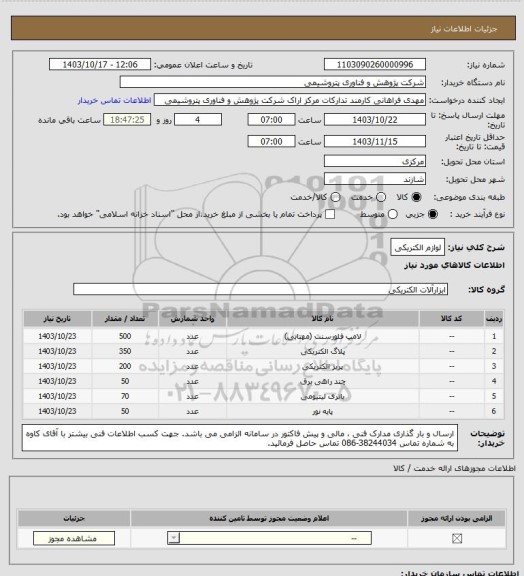Image resolution: width=524 pixels, height=576 pixels.
Task: Click the چند راهی برق item name
Action: click(323, 382)
